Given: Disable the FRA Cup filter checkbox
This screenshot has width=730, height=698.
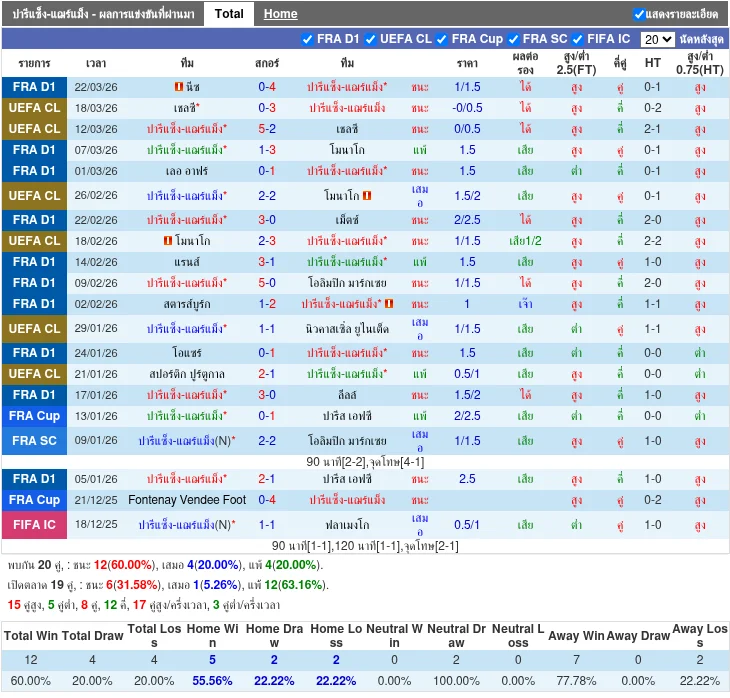Looking at the screenshot, I should pyautogui.click(x=441, y=39).
